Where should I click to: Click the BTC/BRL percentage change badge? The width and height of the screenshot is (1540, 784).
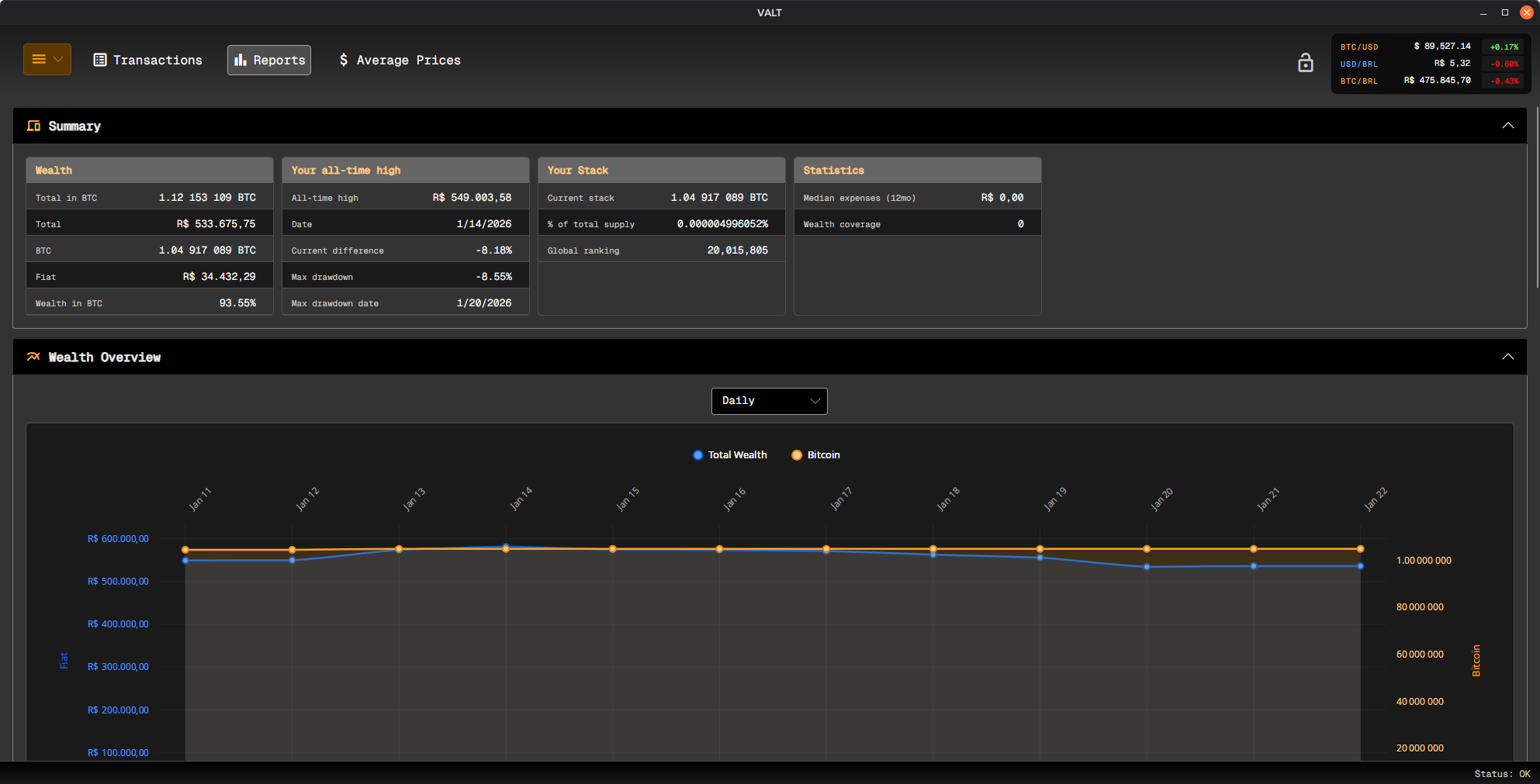pyautogui.click(x=1504, y=81)
